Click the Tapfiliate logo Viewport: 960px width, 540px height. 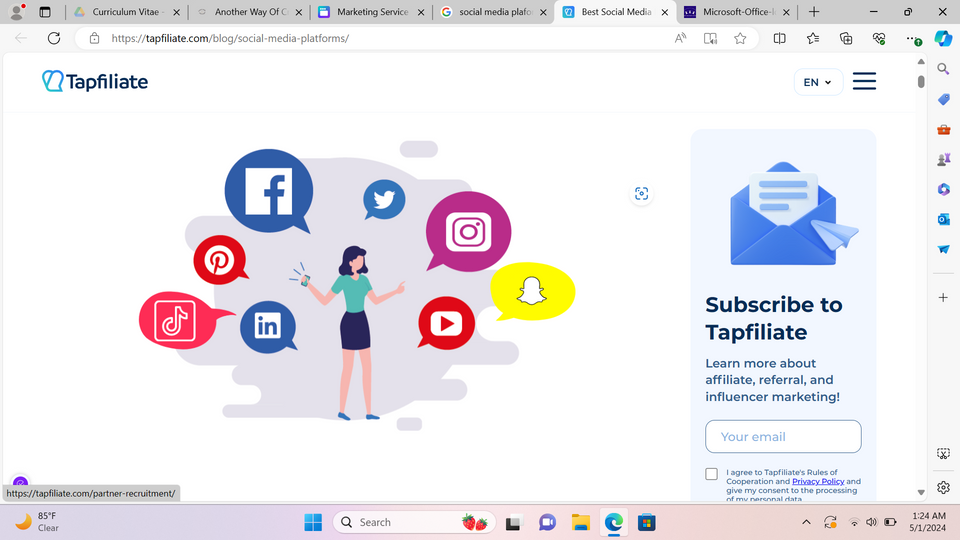pos(95,81)
